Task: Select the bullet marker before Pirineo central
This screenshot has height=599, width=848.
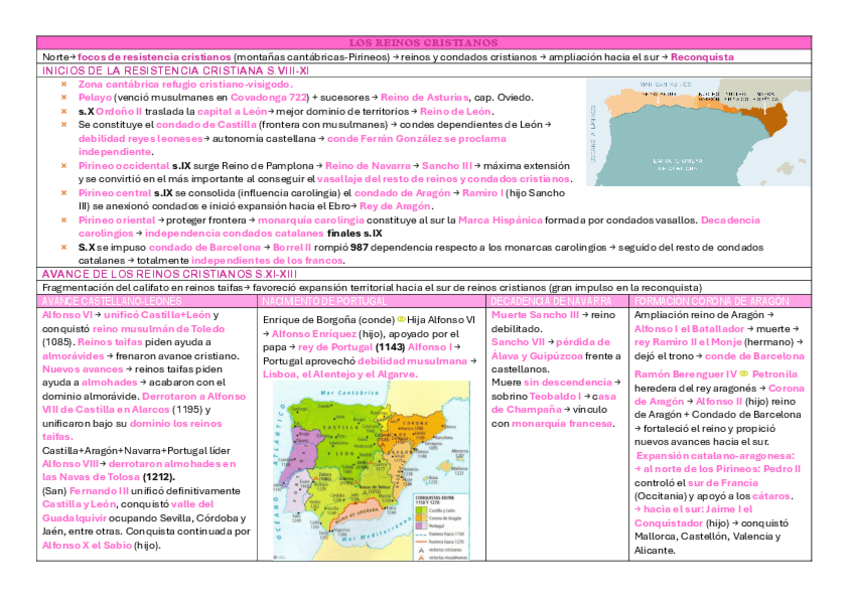Action: click(62, 191)
